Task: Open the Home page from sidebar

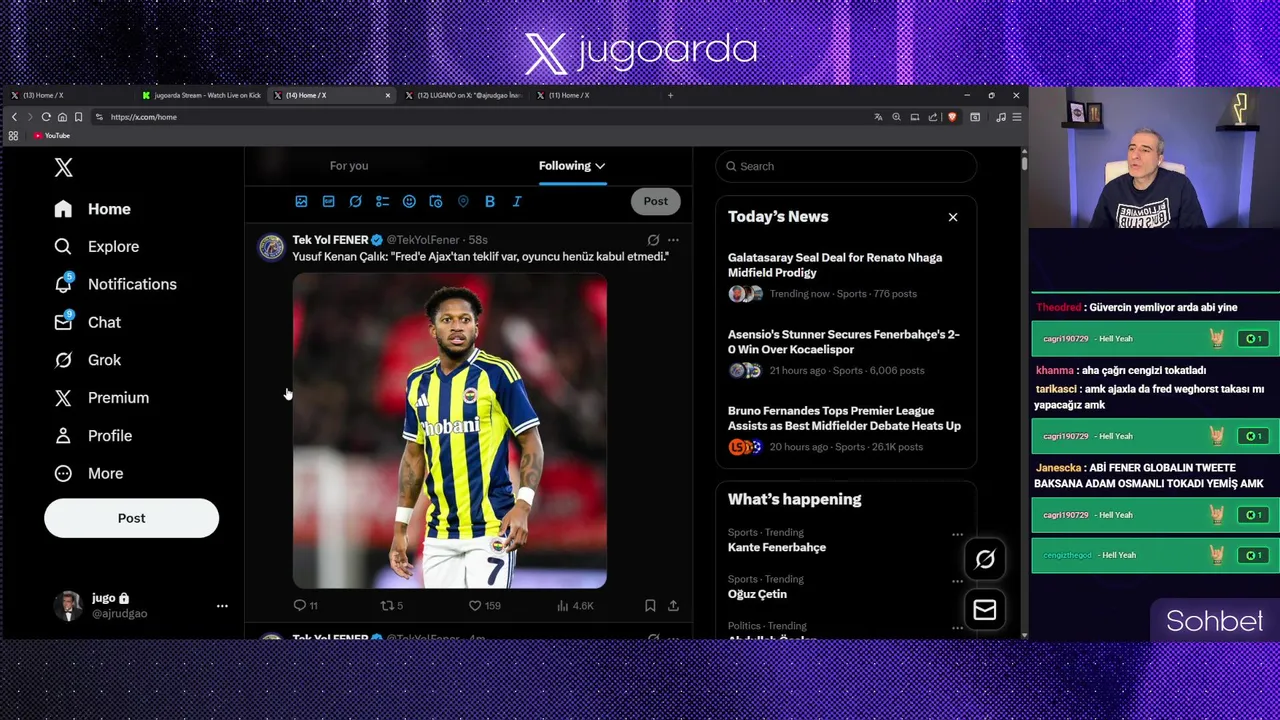Action: (x=93, y=209)
